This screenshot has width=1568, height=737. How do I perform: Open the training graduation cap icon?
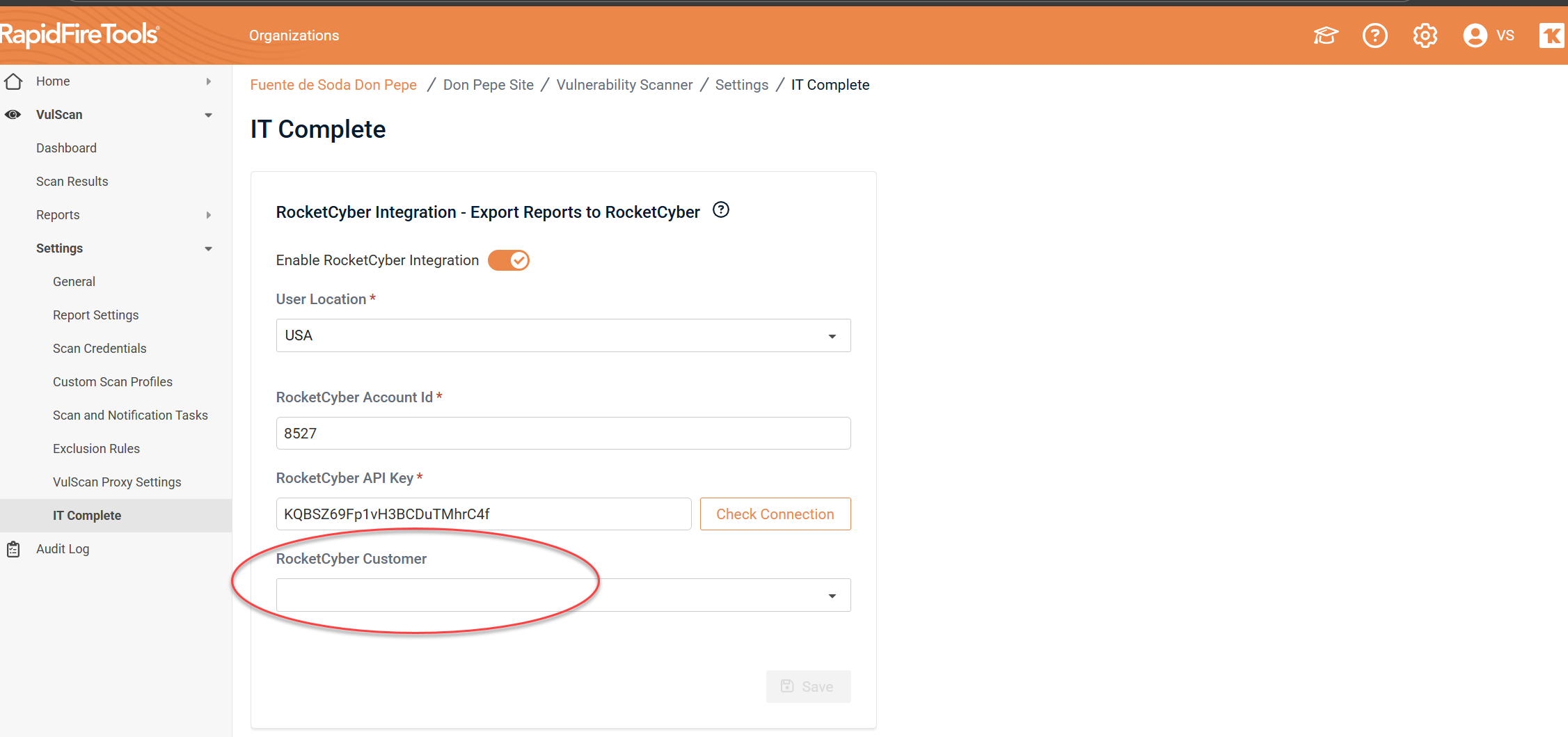pyautogui.click(x=1325, y=35)
